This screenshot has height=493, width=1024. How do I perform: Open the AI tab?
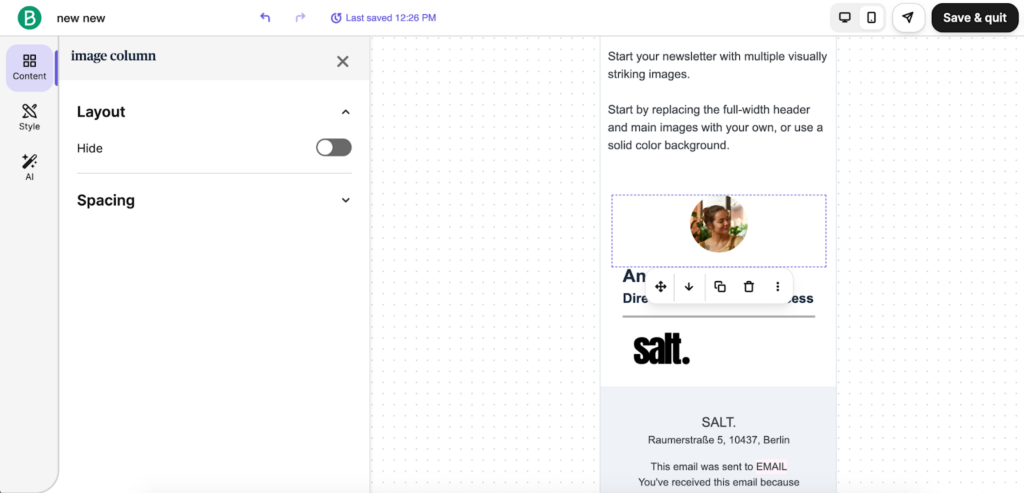coord(29,168)
